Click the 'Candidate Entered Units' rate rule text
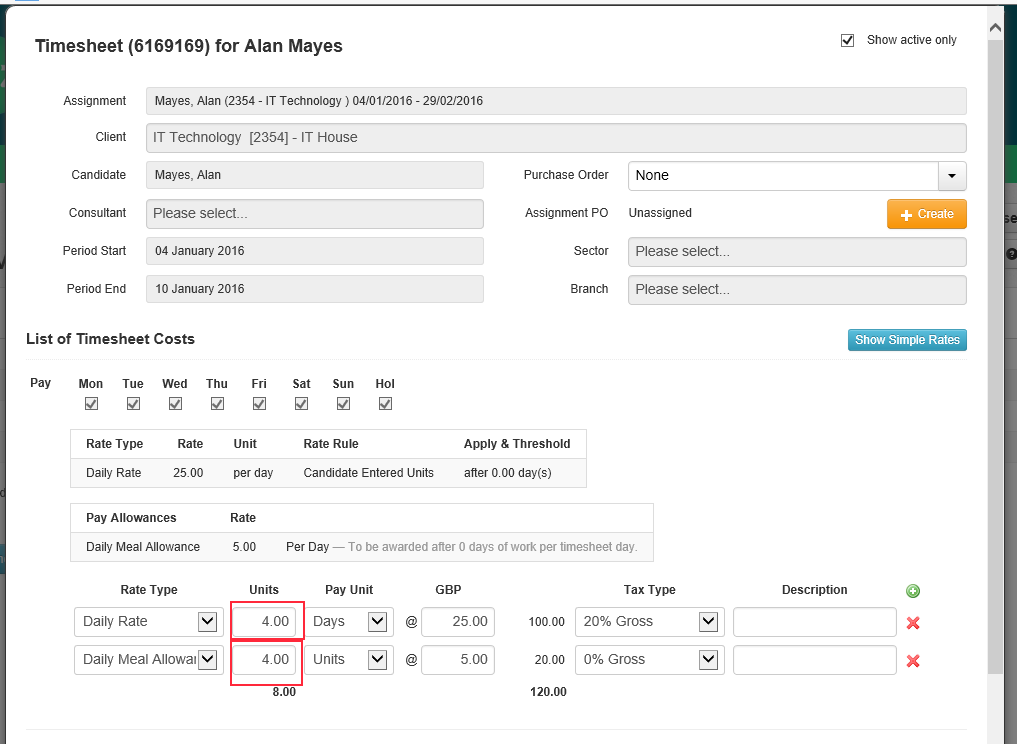This screenshot has height=744, width=1017. [x=368, y=473]
